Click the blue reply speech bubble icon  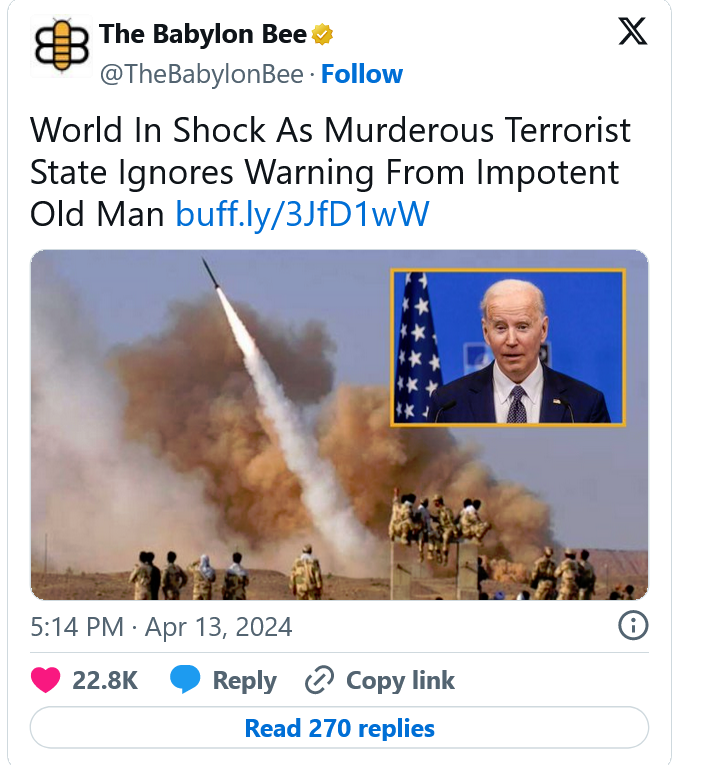185,679
